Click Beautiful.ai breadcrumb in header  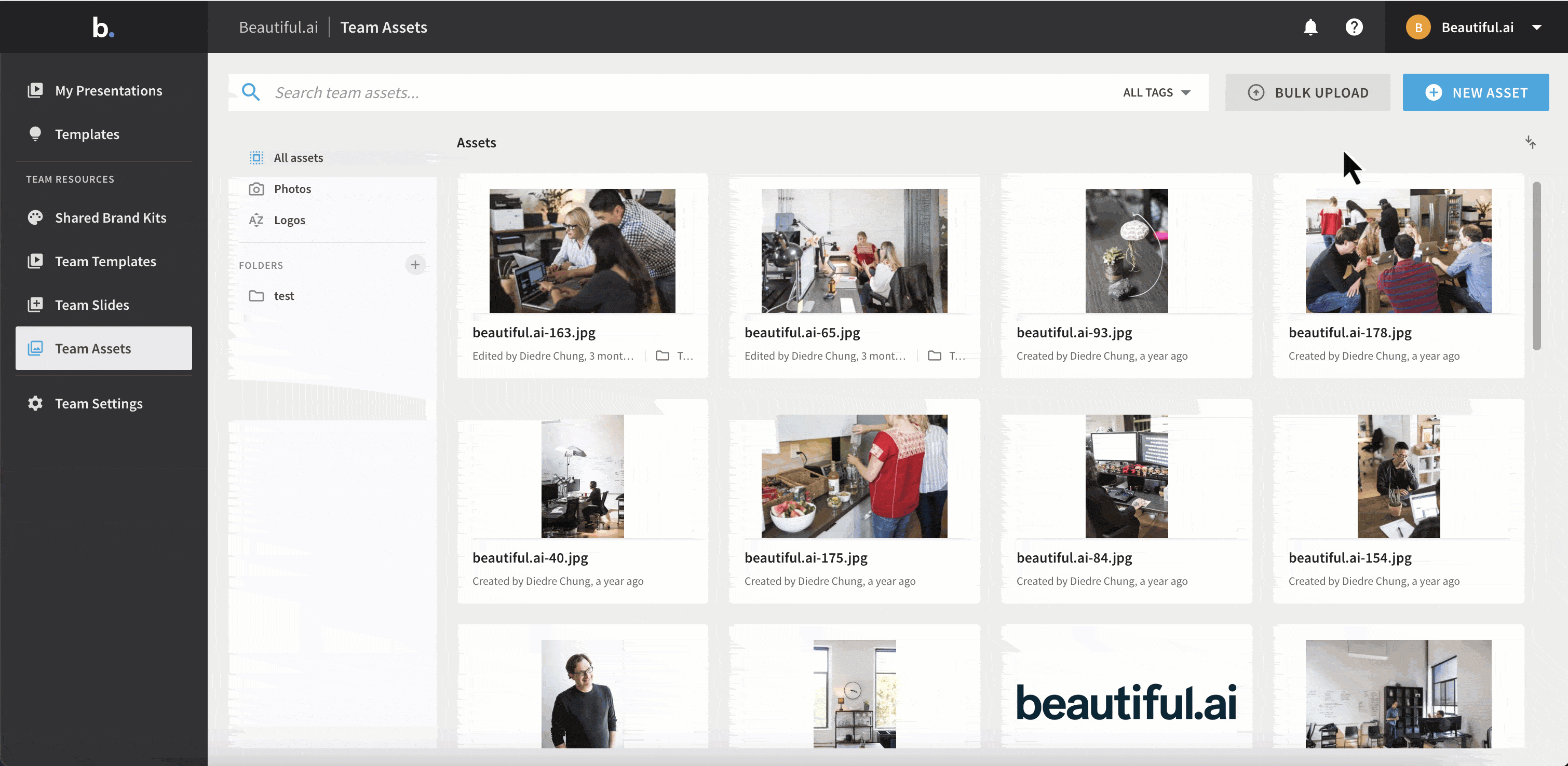tap(278, 28)
